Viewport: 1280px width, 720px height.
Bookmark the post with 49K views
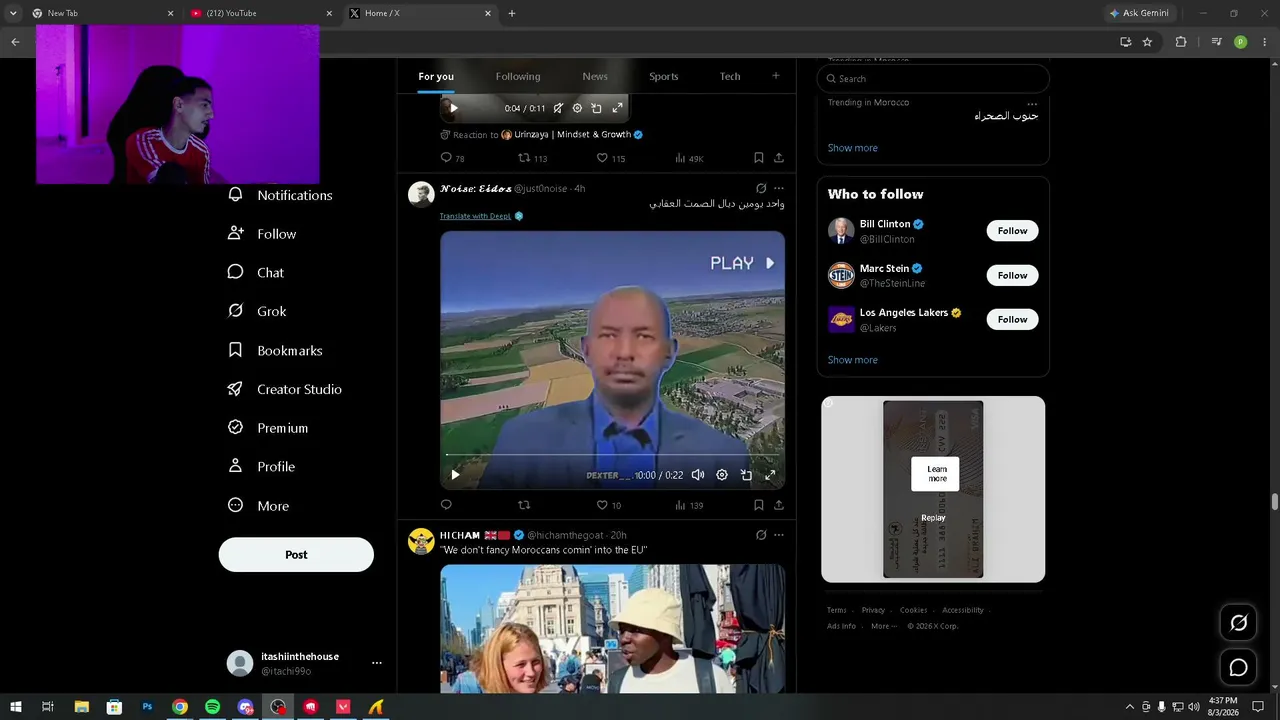point(758,158)
